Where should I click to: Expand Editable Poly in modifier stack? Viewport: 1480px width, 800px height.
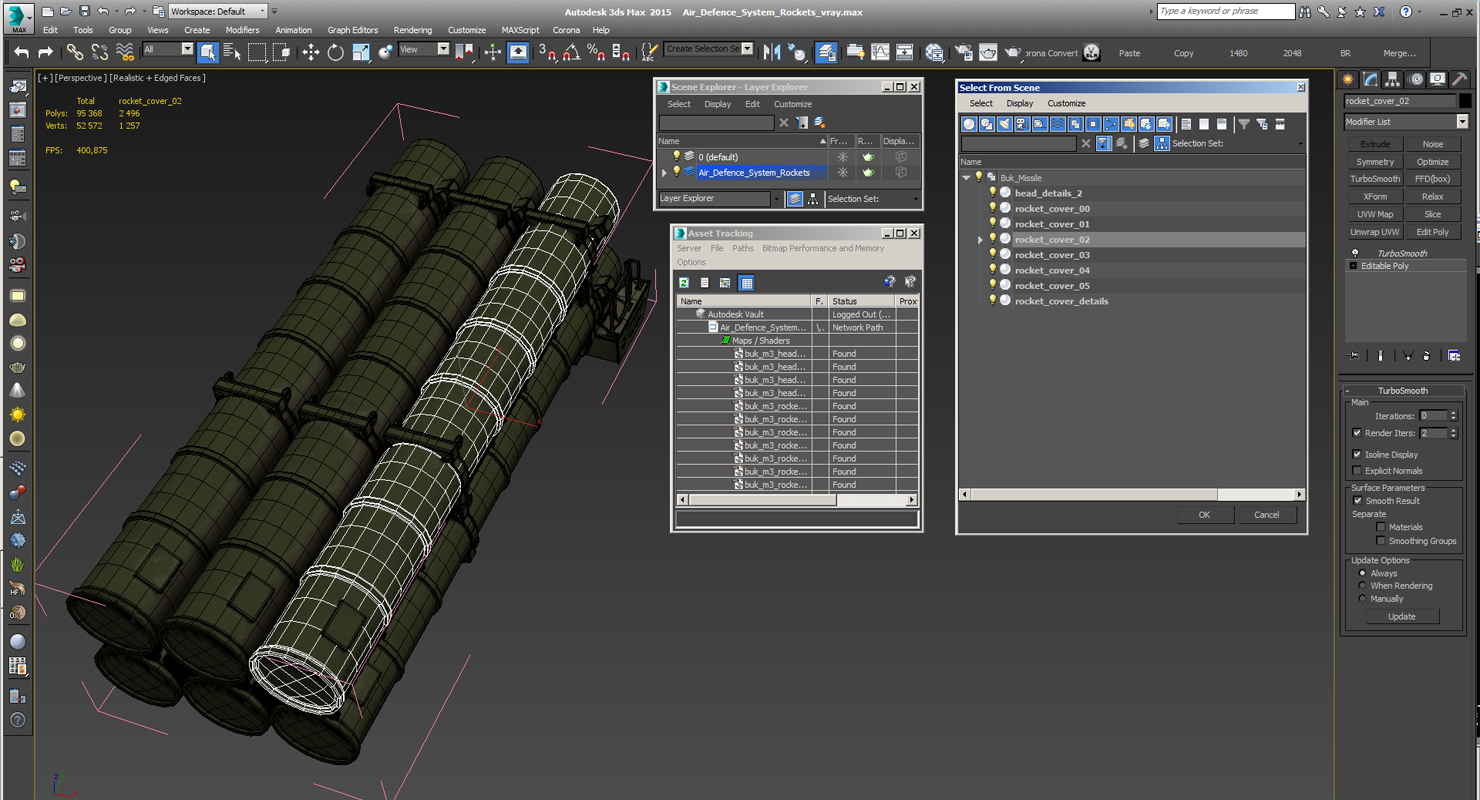(1353, 266)
